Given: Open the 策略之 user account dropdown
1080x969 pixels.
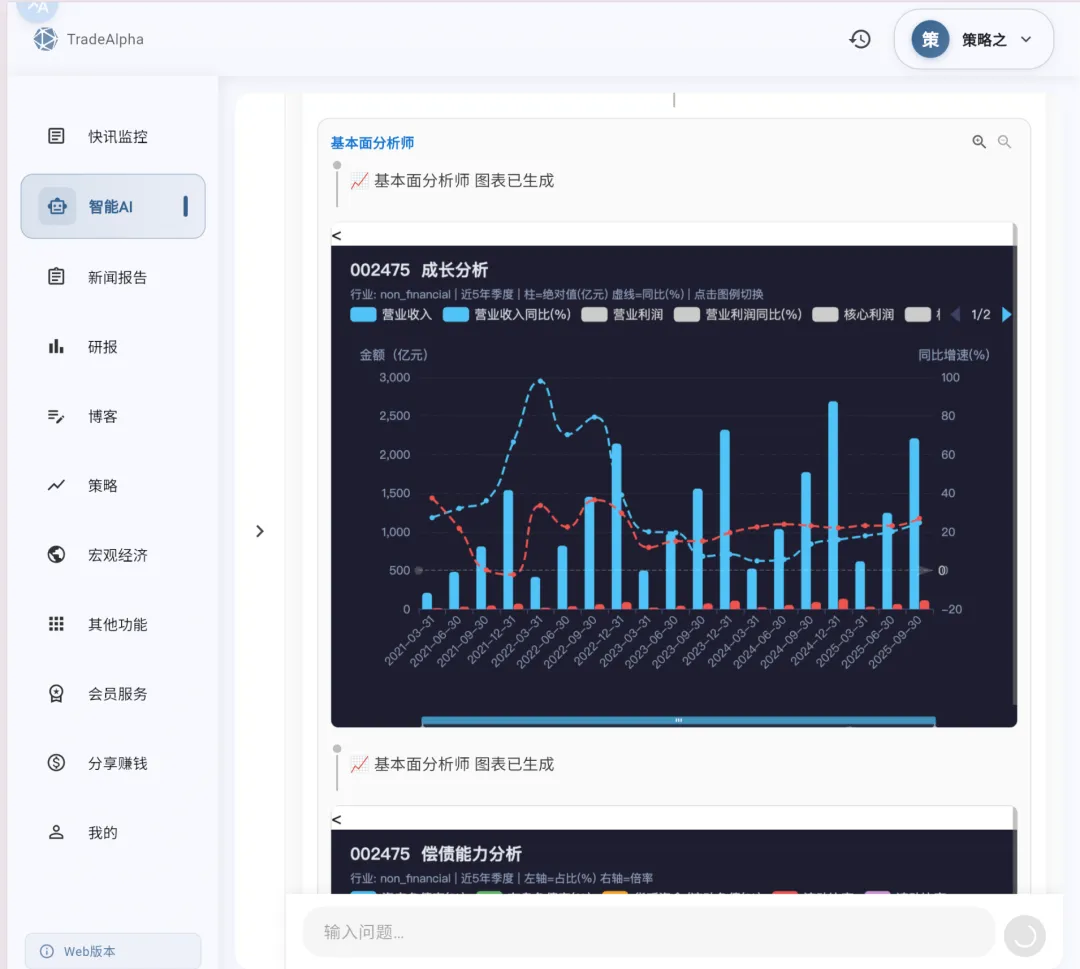Looking at the screenshot, I should click(x=973, y=39).
